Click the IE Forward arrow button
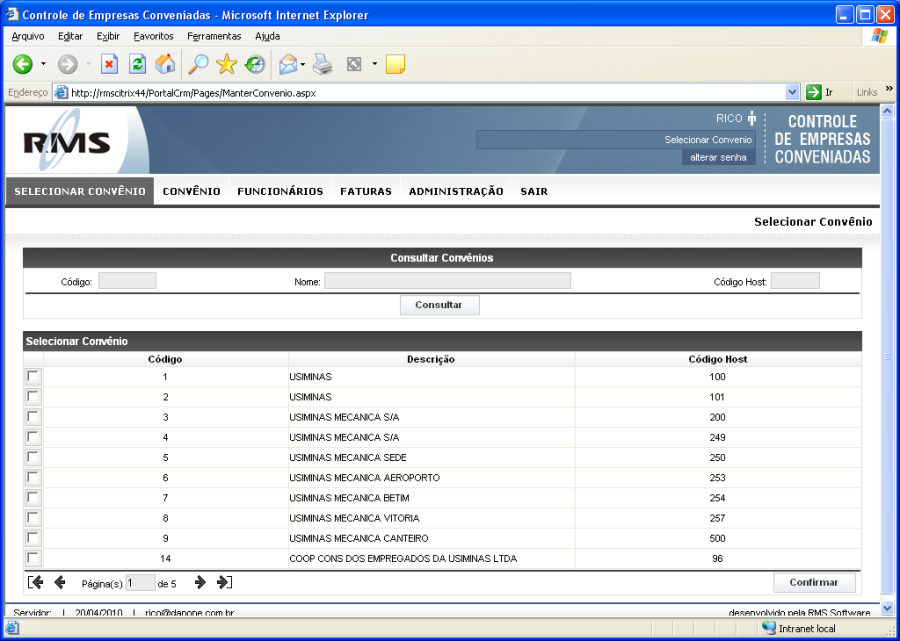The width and height of the screenshot is (900, 641). coord(68,64)
